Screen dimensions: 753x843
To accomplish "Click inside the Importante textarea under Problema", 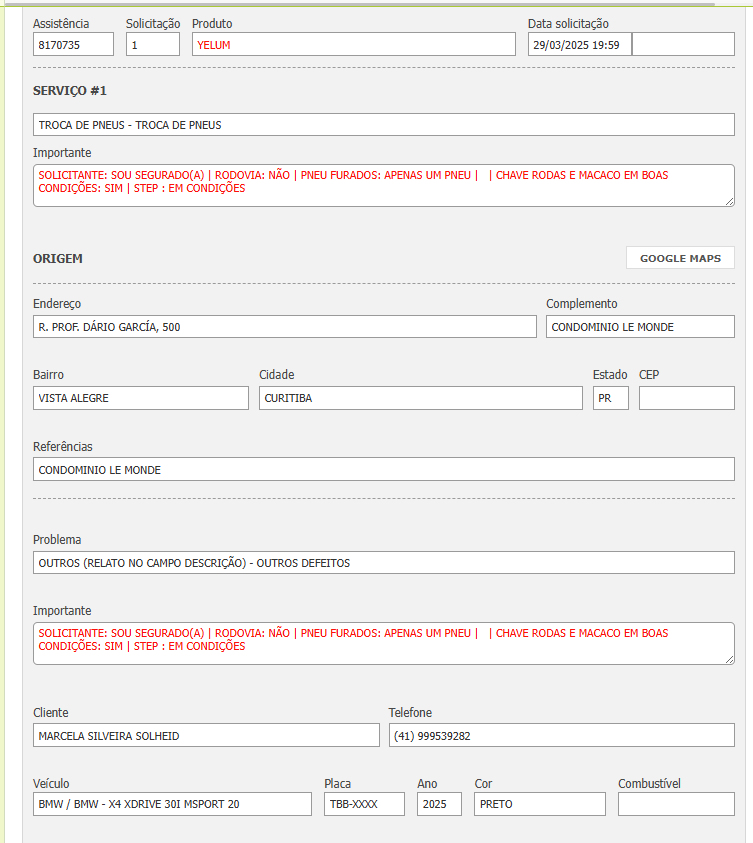I will pos(383,643).
